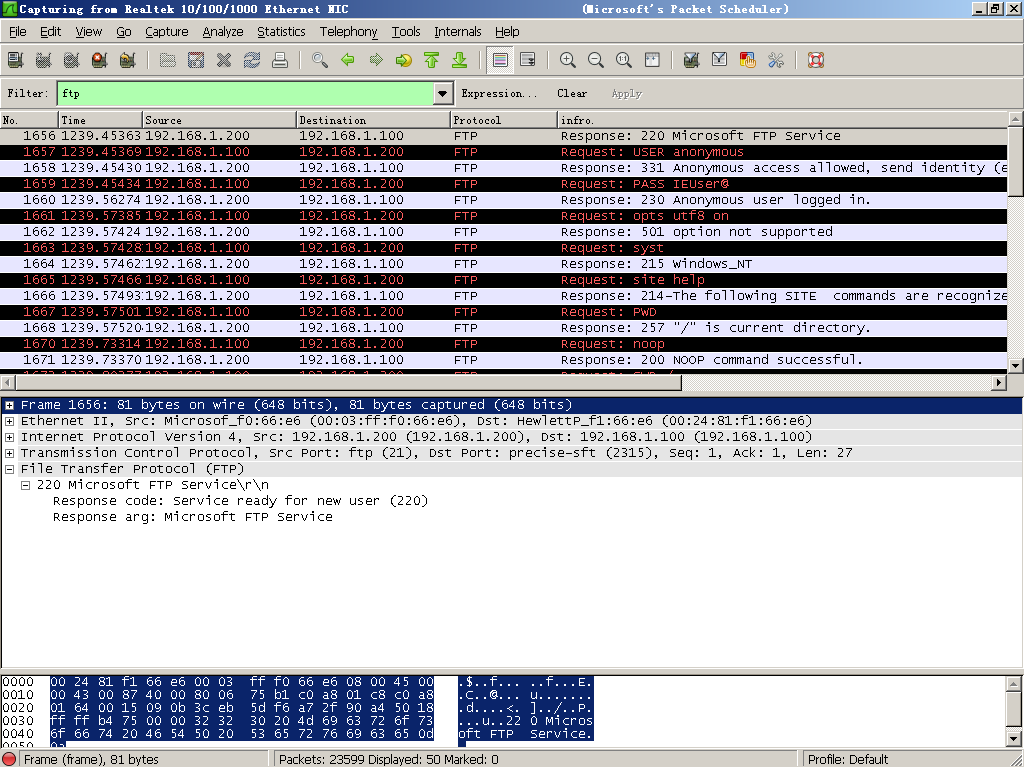Reset zoom to normal size

pos(624,60)
